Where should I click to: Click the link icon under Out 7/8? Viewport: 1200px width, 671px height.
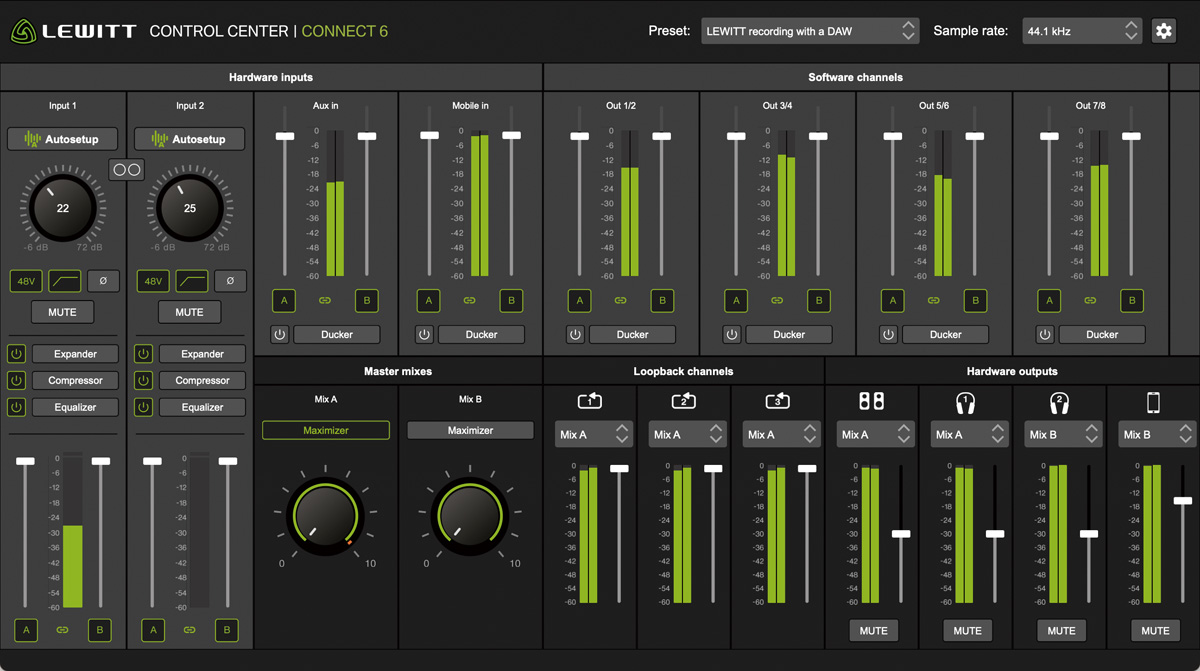[x=1090, y=300]
